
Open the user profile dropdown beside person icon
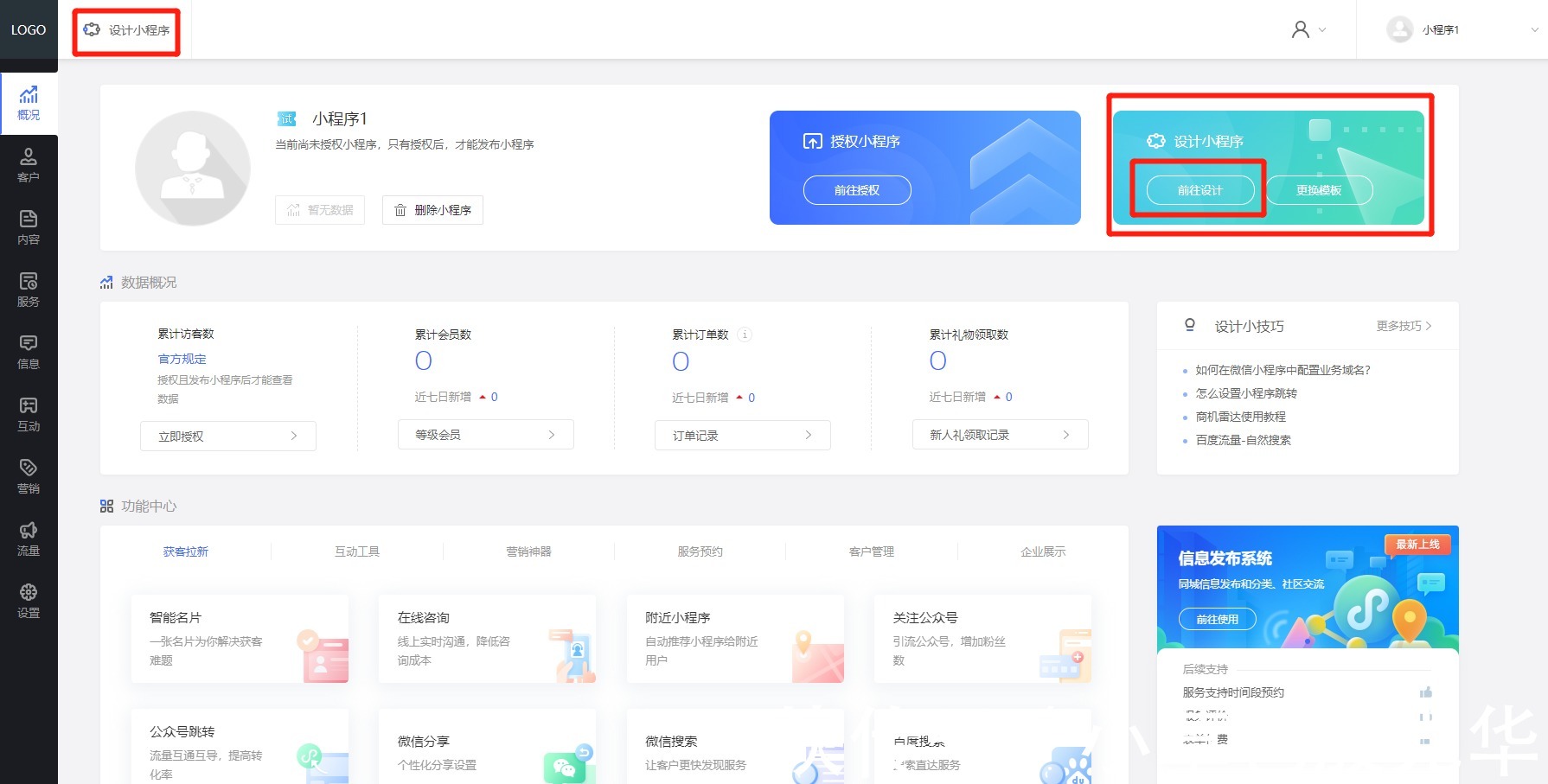point(1308,29)
